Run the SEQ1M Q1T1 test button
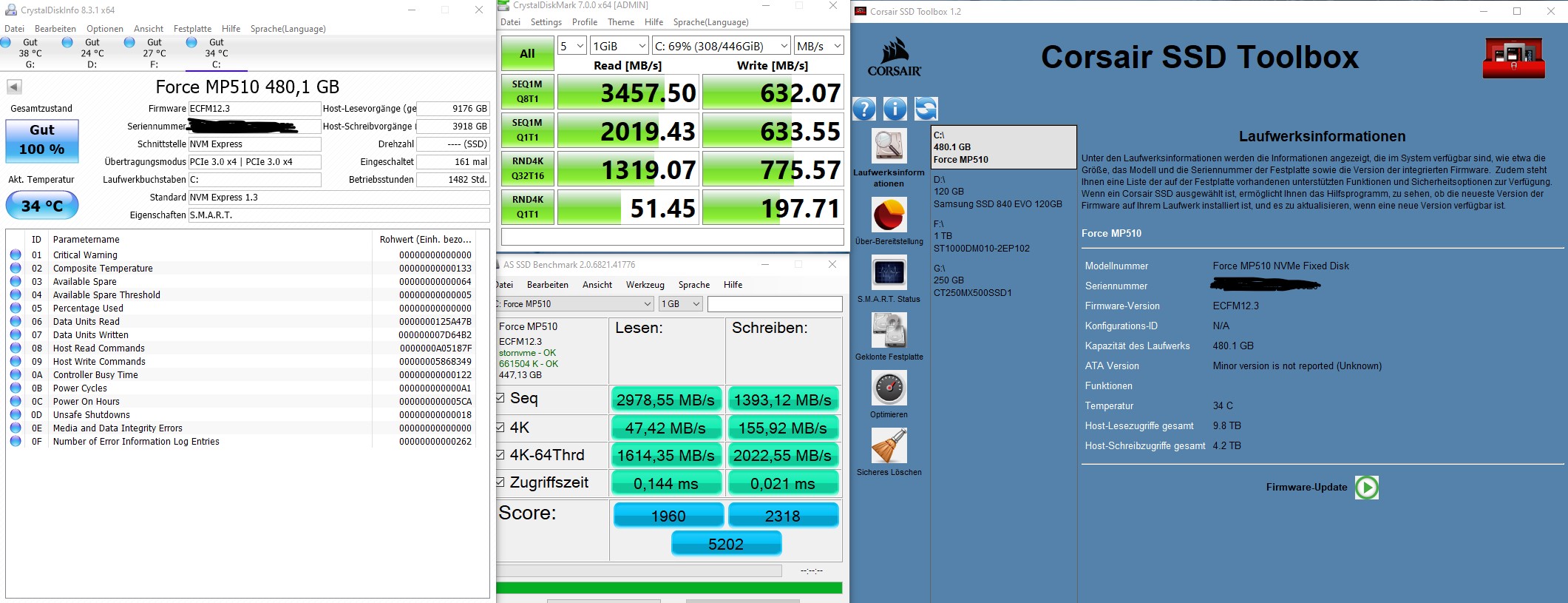Image resolution: width=1568 pixels, height=603 pixels. [x=527, y=131]
